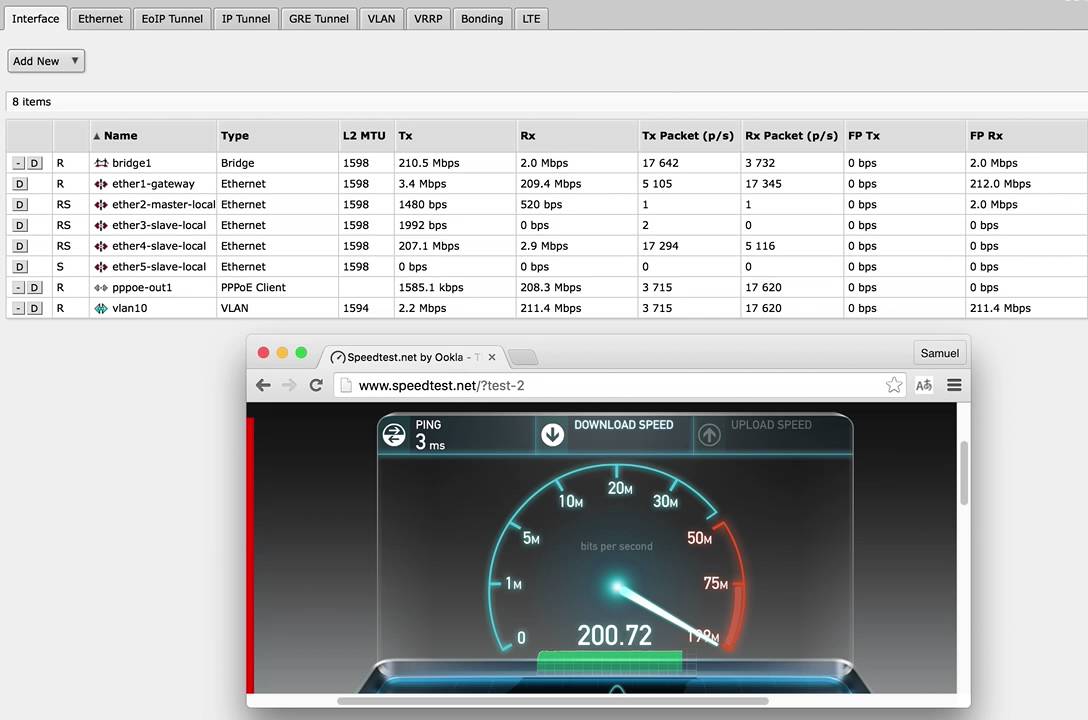Go forward in the Speedtest browser
This screenshot has width=1088, height=720.
pos(289,385)
